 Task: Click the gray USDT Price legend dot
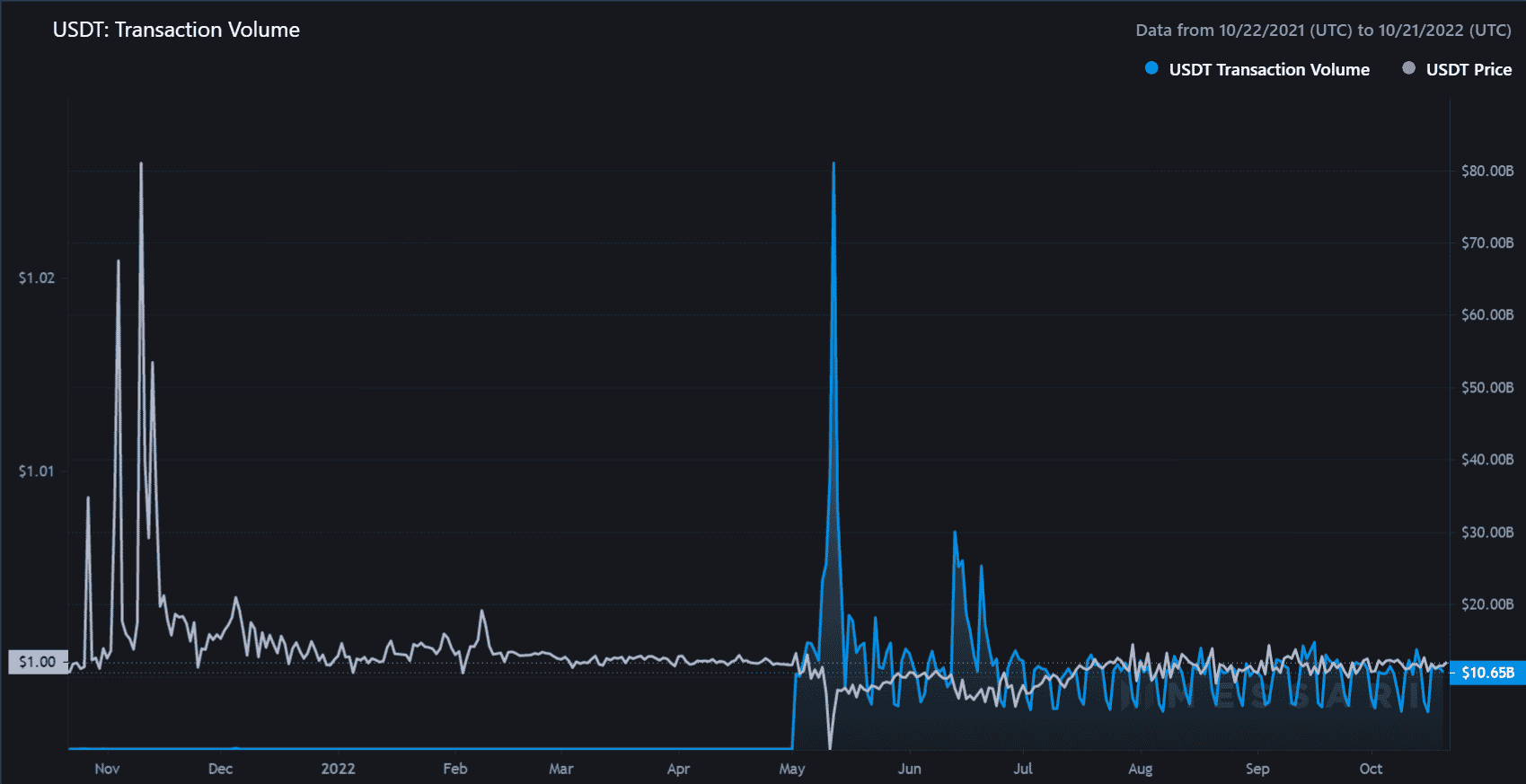[x=1408, y=68]
